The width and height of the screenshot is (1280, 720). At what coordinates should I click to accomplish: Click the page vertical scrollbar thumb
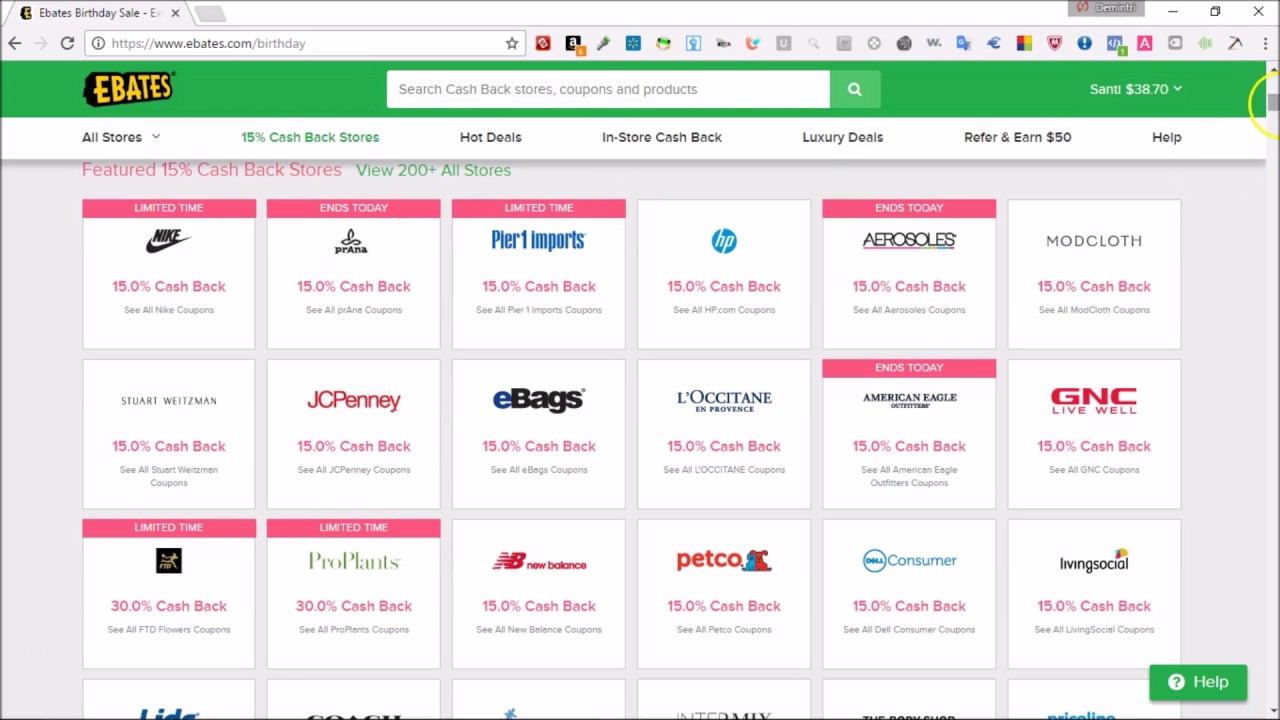[1272, 103]
